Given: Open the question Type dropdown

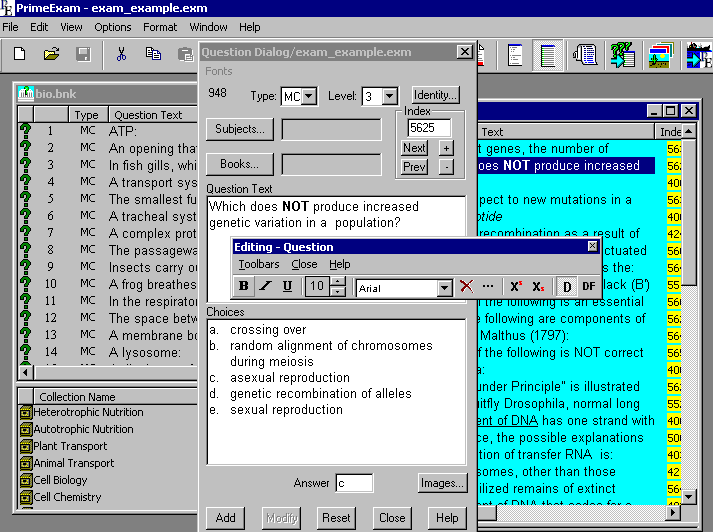Looking at the screenshot, I should point(308,96).
